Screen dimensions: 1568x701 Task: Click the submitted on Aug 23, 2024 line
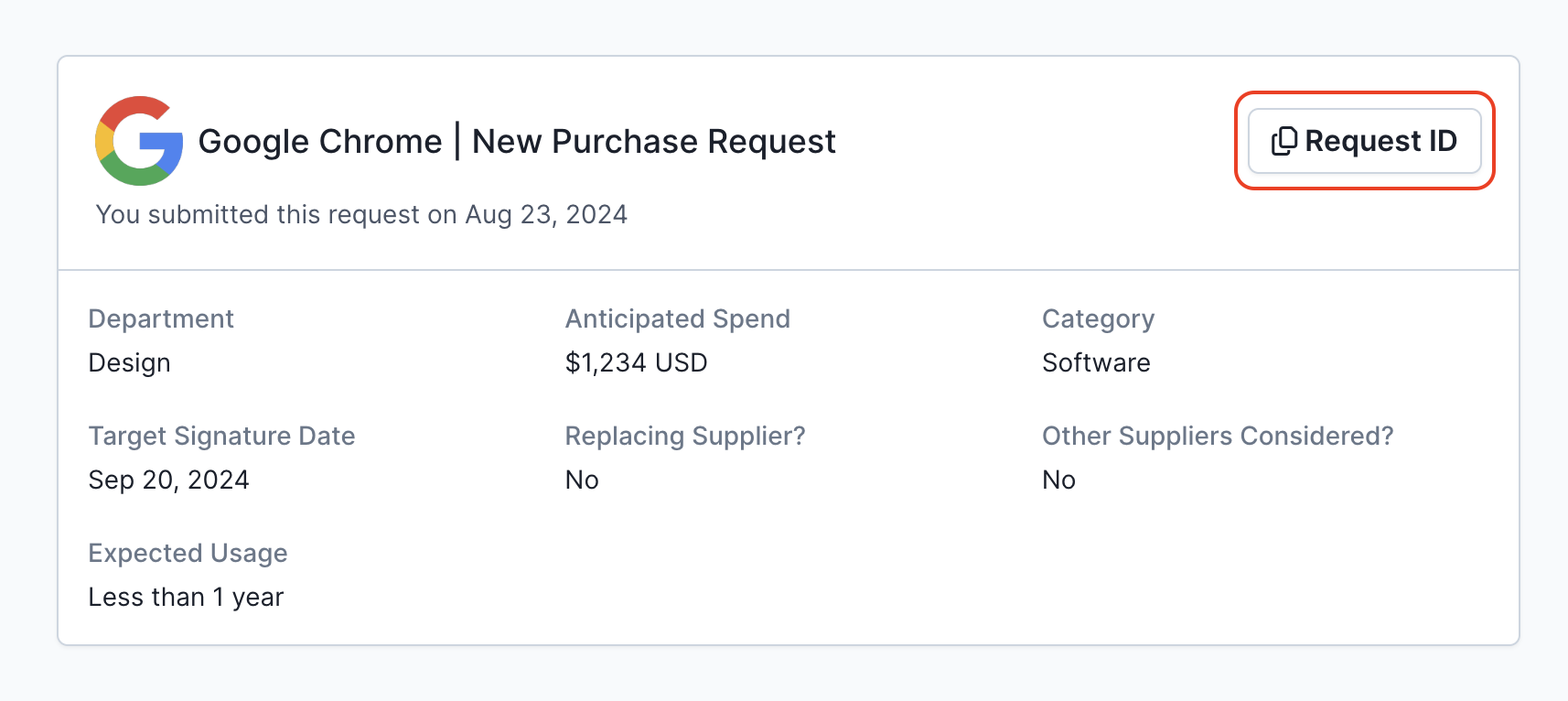(361, 214)
